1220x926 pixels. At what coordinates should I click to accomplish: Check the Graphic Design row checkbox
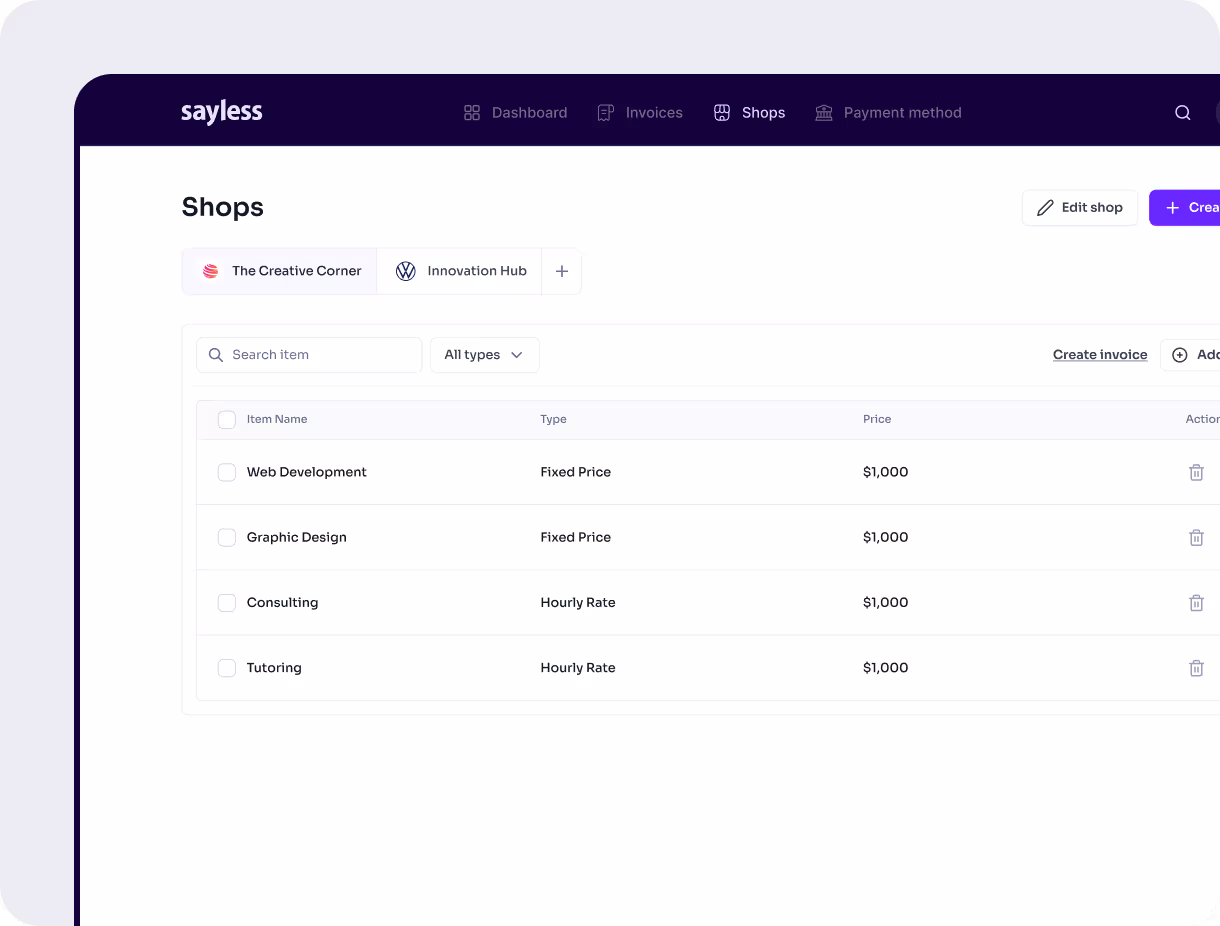click(x=227, y=538)
